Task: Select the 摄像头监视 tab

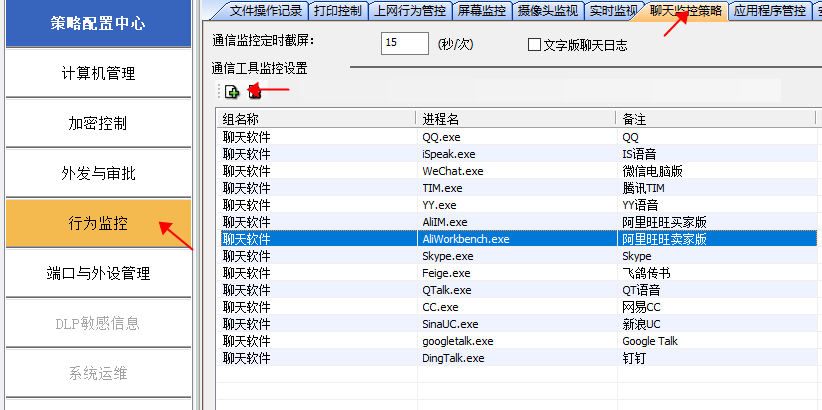Action: pos(547,11)
